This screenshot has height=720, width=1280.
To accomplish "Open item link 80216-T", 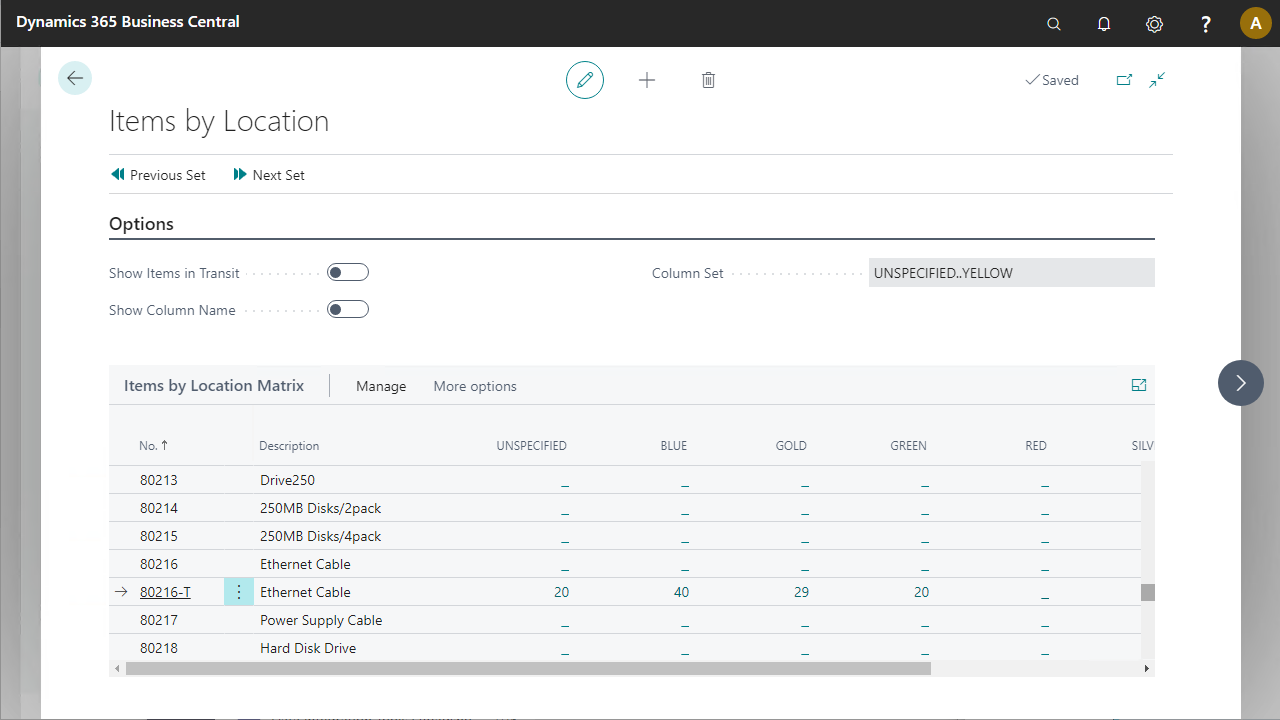I will point(165,592).
